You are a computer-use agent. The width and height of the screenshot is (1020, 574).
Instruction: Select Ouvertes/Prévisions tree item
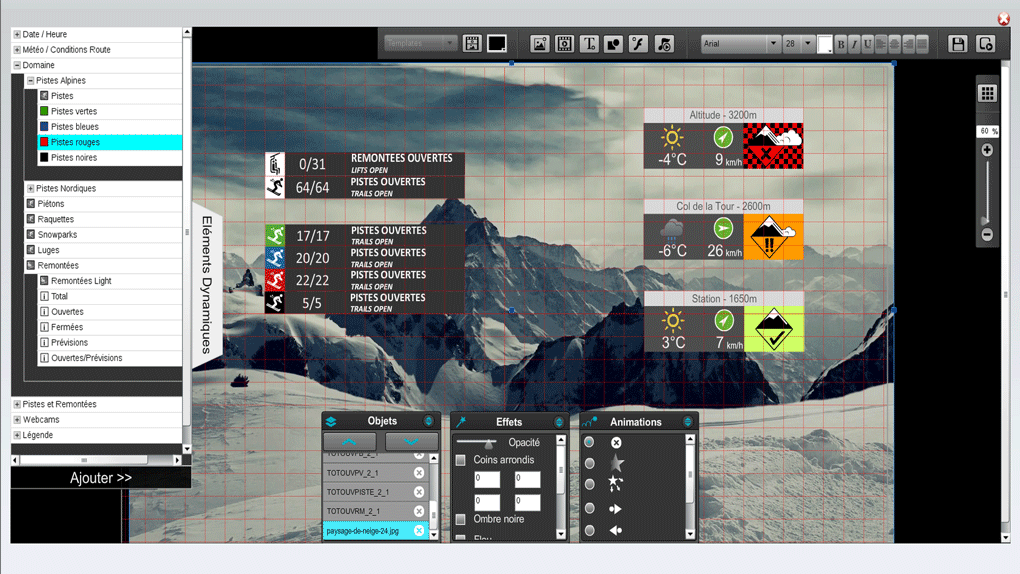coord(110,358)
